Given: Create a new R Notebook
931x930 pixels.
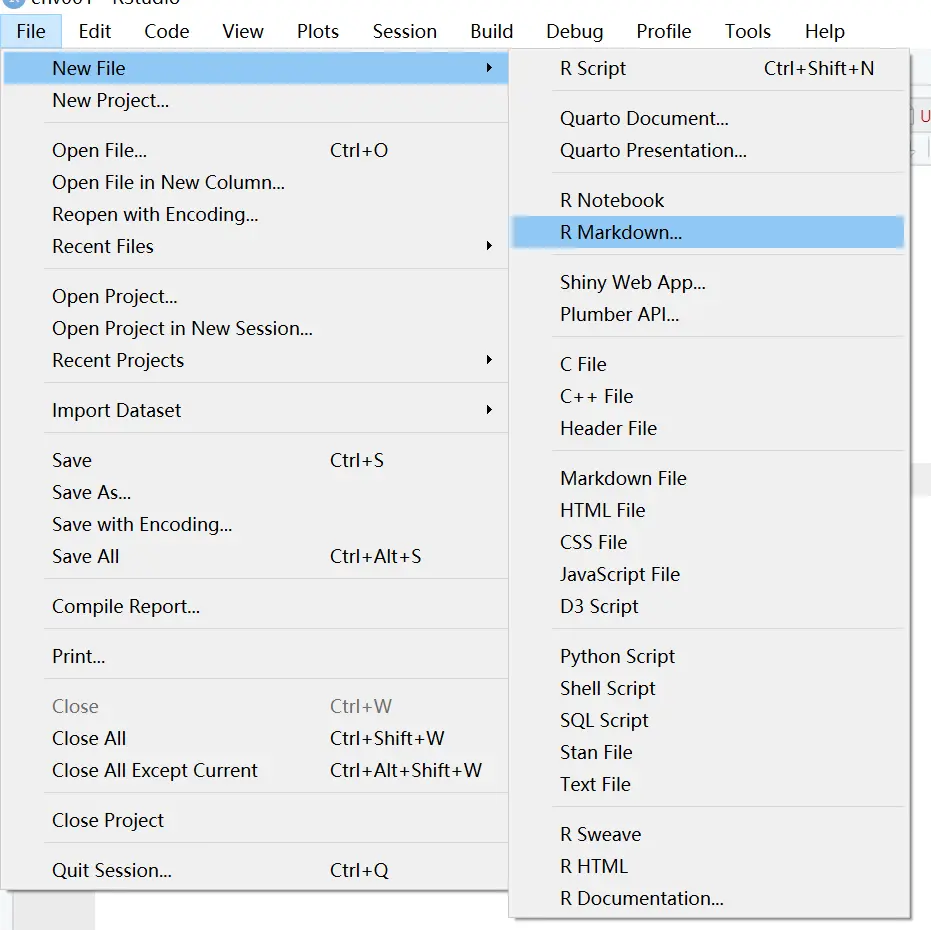Looking at the screenshot, I should [x=708, y=200].
